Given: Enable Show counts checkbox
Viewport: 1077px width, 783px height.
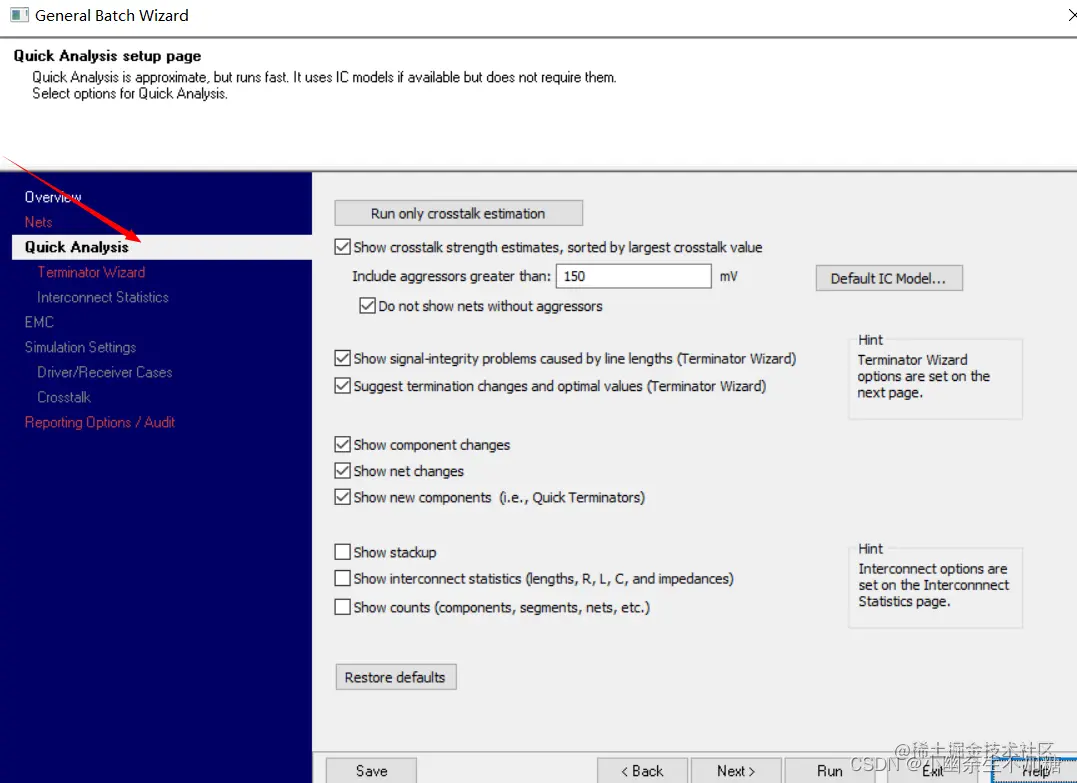Looking at the screenshot, I should tap(342, 607).
